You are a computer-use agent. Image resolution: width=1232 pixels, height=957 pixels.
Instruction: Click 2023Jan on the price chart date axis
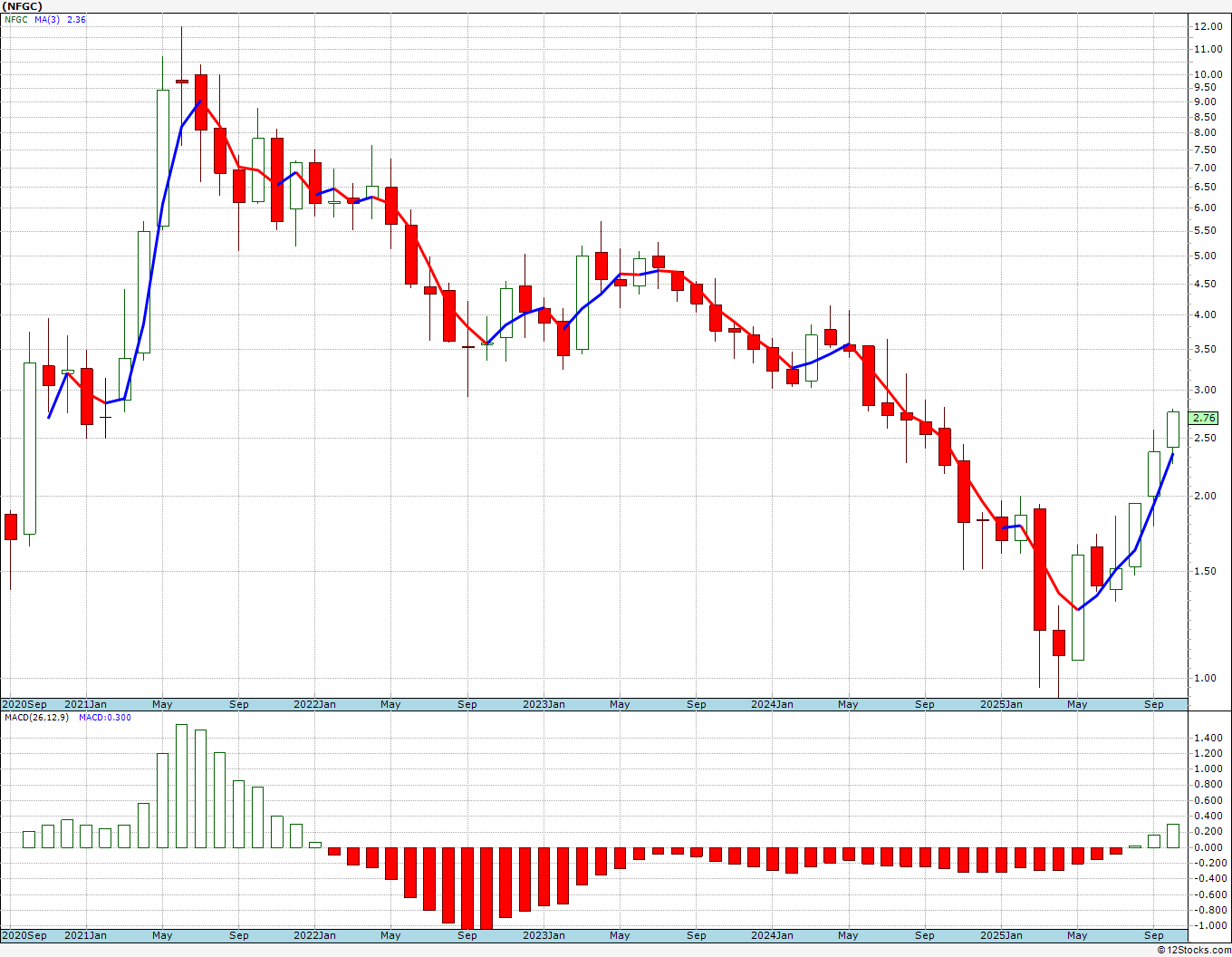544,704
